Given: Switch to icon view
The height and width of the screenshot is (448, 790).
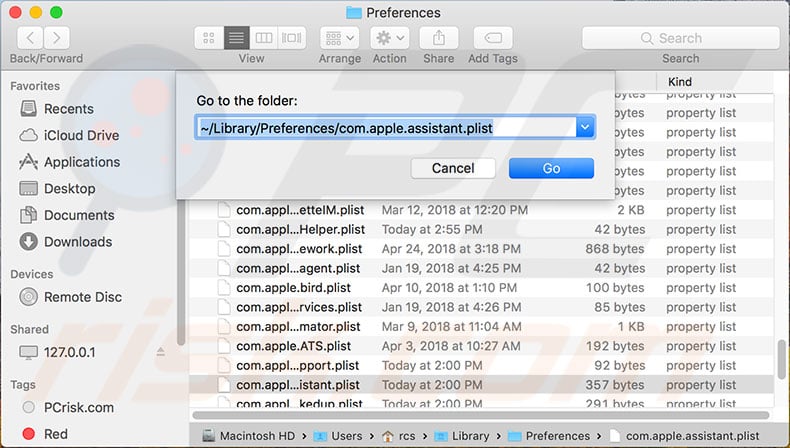Looking at the screenshot, I should [x=209, y=38].
